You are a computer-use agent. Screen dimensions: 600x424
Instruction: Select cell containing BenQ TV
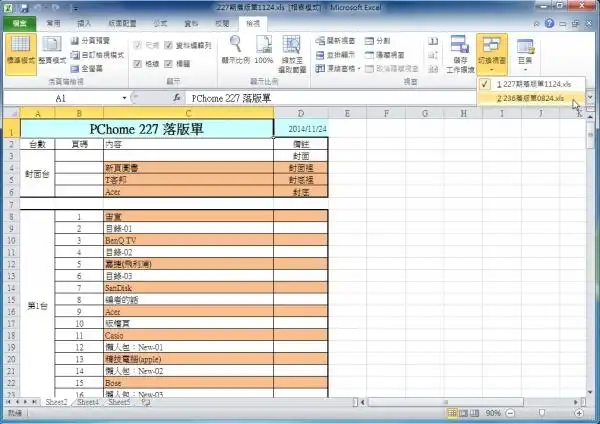(188, 240)
